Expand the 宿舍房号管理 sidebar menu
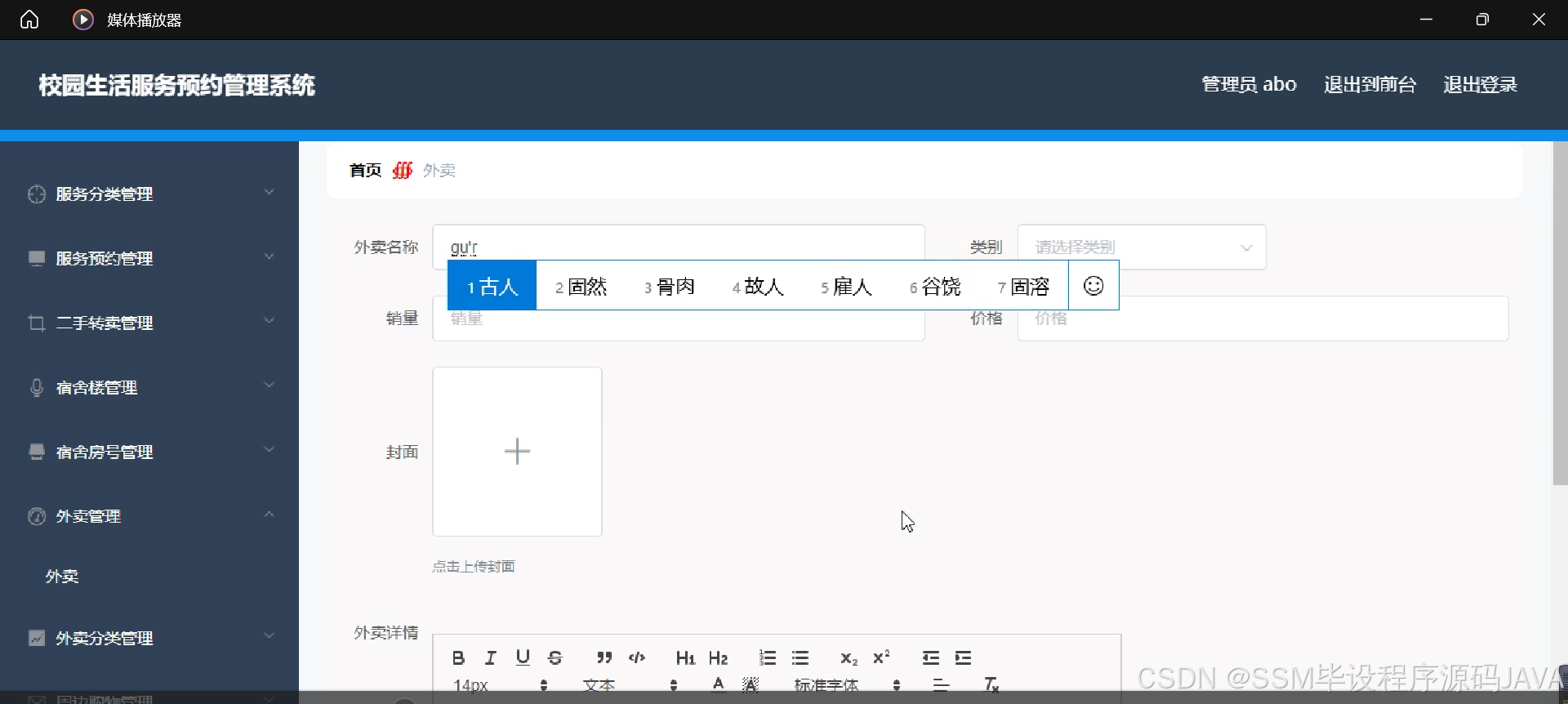Viewport: 1568px width, 704px height. coord(149,452)
